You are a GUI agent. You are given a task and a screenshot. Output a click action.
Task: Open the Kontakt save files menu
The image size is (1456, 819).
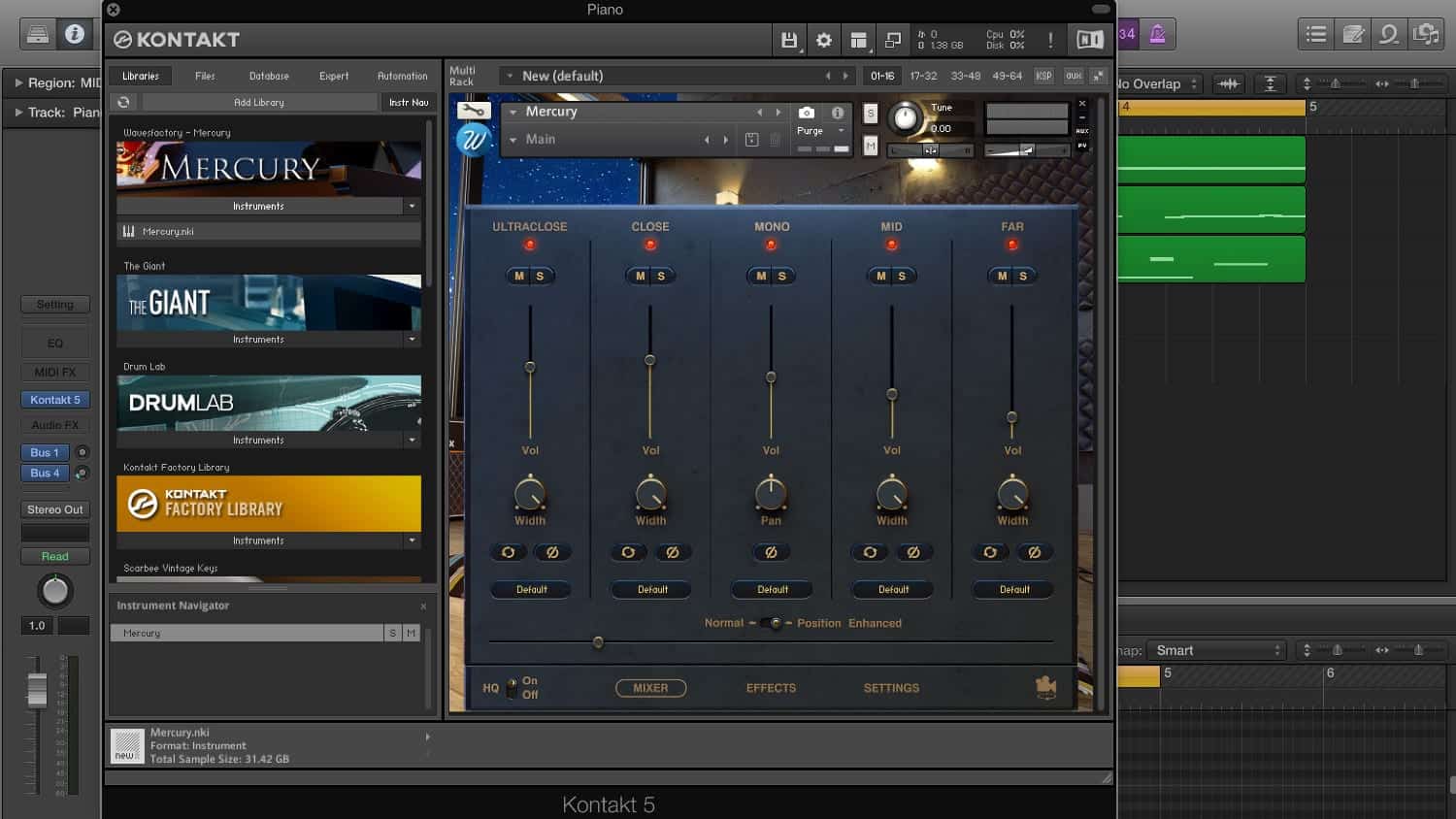tap(789, 40)
